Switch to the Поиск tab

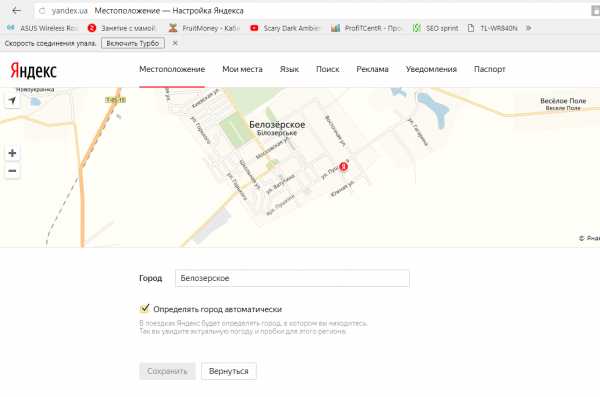point(328,69)
